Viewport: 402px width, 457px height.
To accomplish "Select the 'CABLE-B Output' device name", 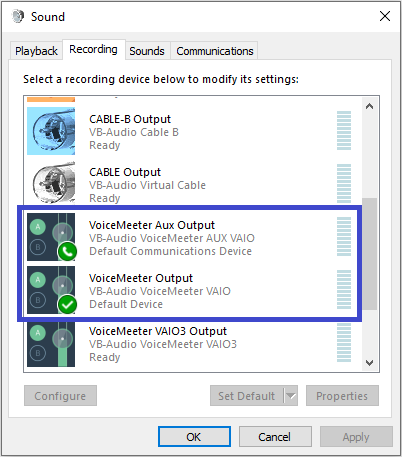I will coord(130,119).
